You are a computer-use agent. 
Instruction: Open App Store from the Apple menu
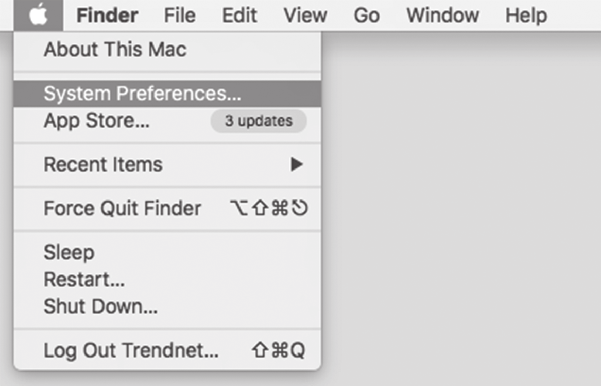pyautogui.click(x=167, y=121)
